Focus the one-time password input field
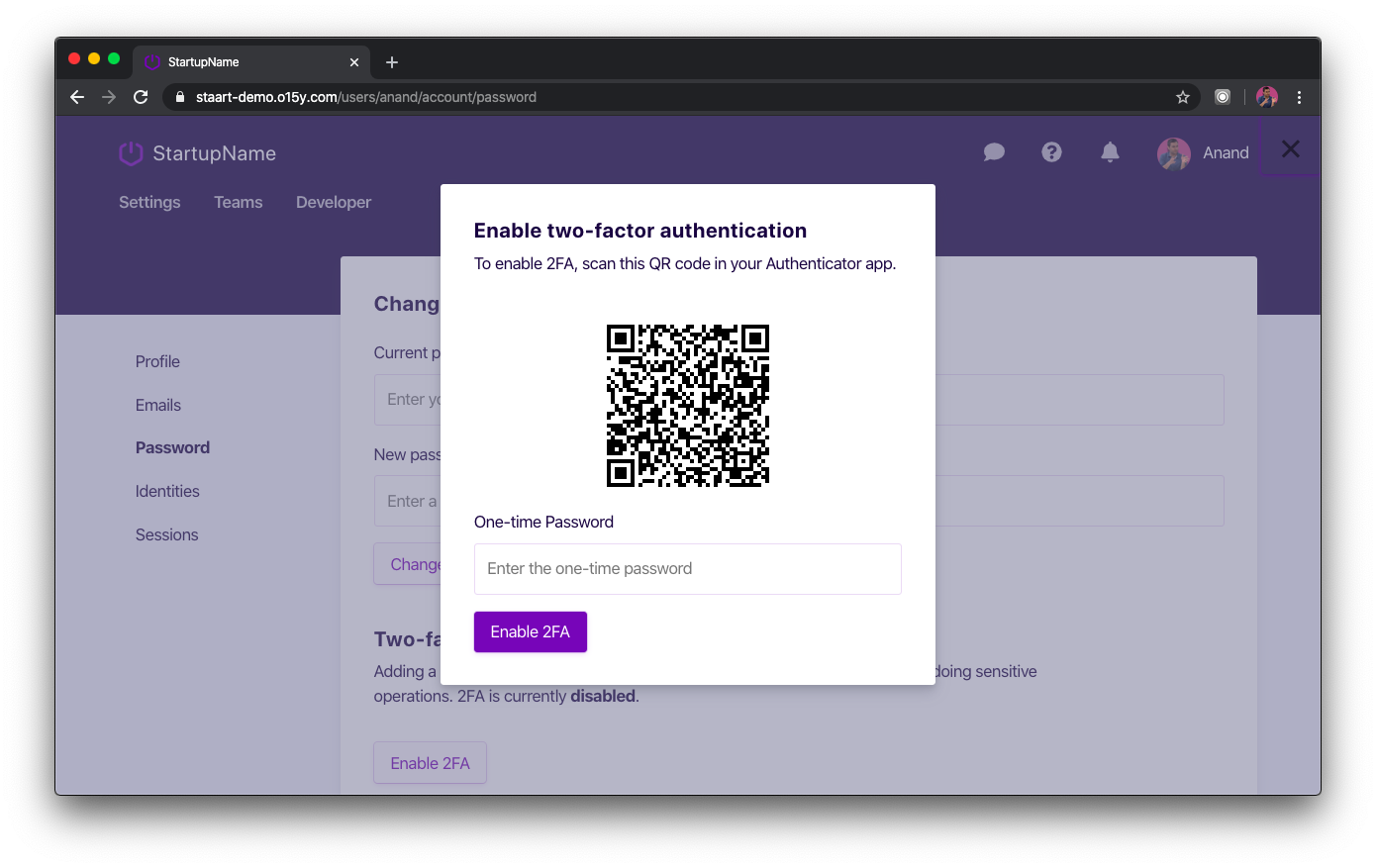The width and height of the screenshot is (1376, 868). tap(687, 569)
